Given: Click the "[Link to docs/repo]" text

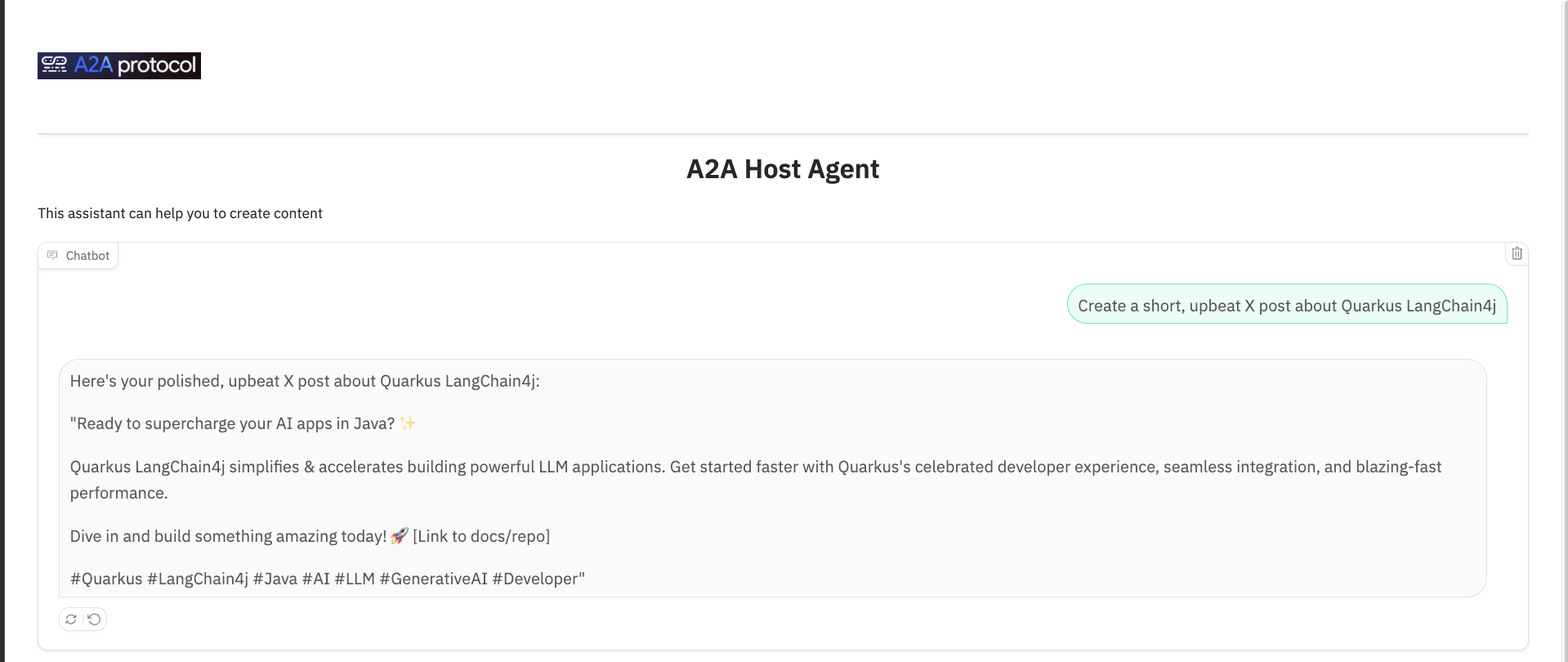Looking at the screenshot, I should point(481,536).
